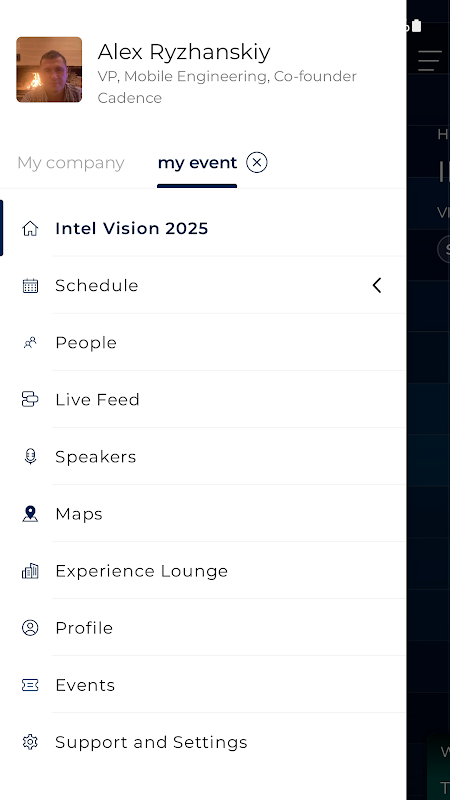Screen dimensions: 450x800
Task: Tap the gear icon for Support and Settings
Action: coord(30,742)
